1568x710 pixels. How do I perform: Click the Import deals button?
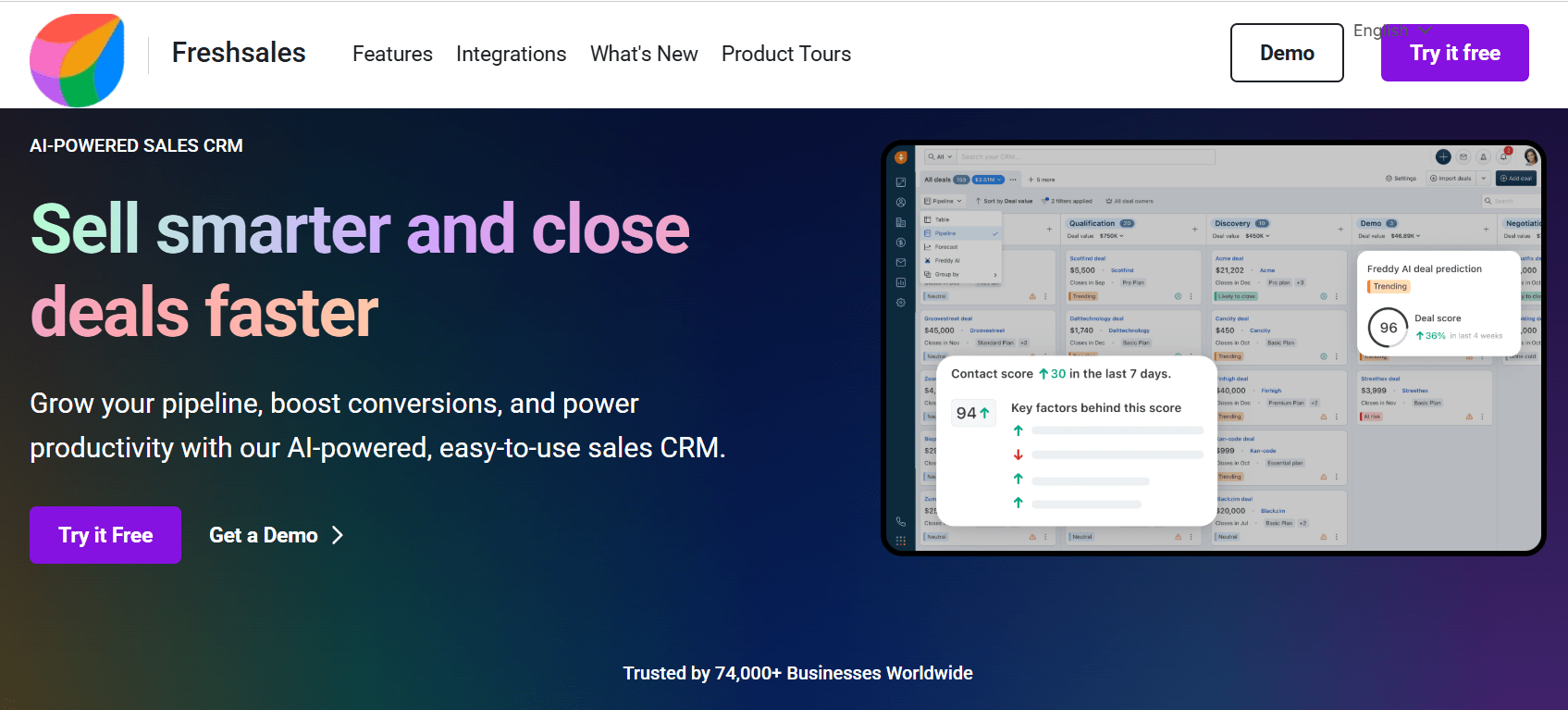point(1451,178)
